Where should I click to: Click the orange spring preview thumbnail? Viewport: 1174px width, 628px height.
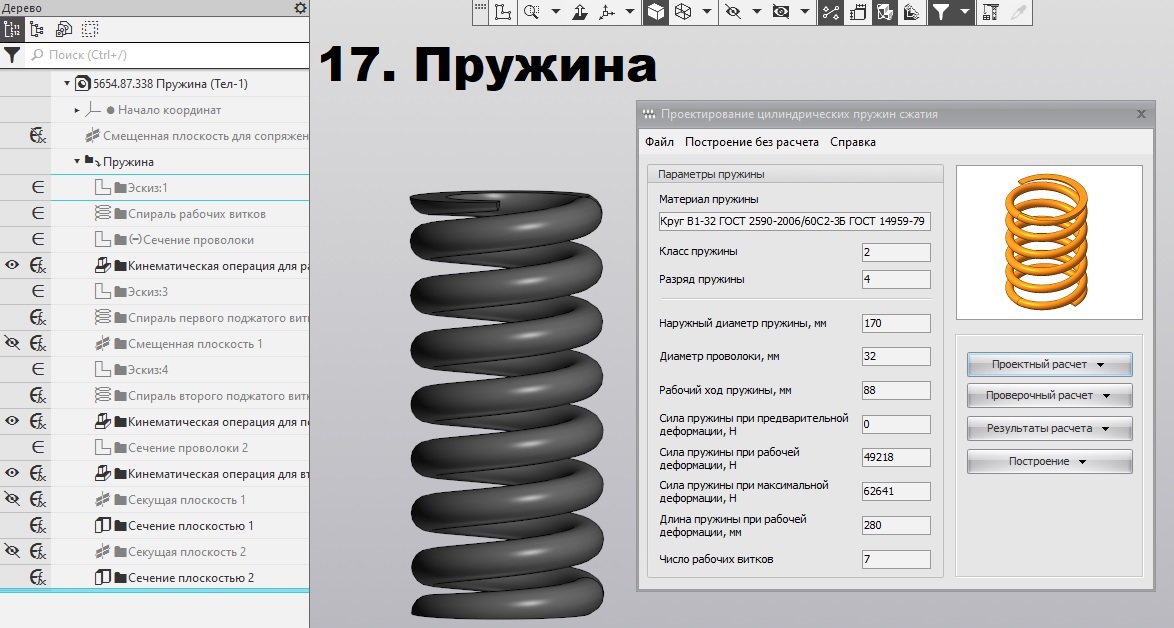[x=1048, y=242]
